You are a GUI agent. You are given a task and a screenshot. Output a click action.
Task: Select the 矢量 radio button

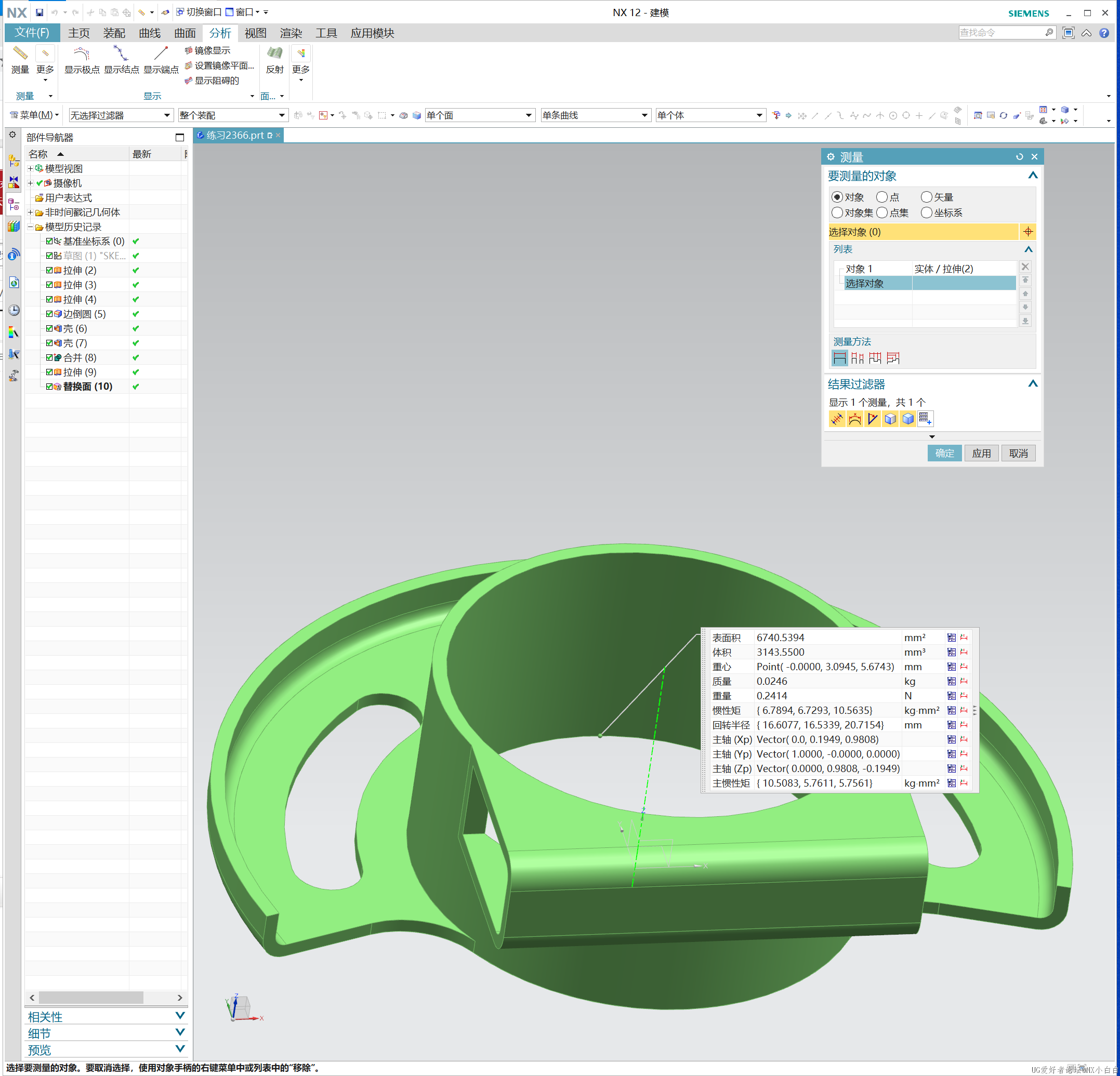926,197
